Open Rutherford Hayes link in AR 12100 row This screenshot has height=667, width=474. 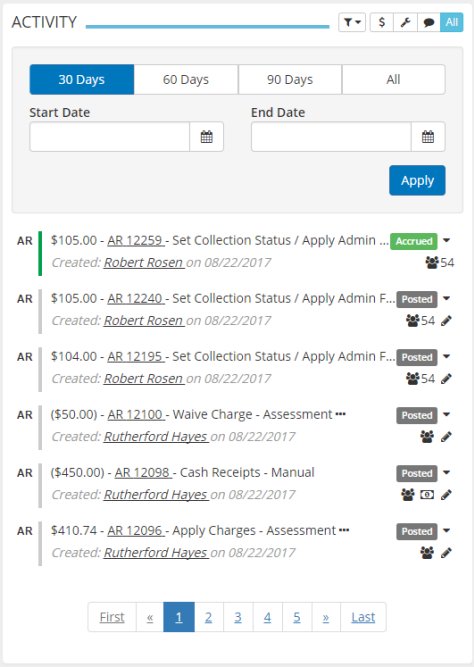click(156, 437)
